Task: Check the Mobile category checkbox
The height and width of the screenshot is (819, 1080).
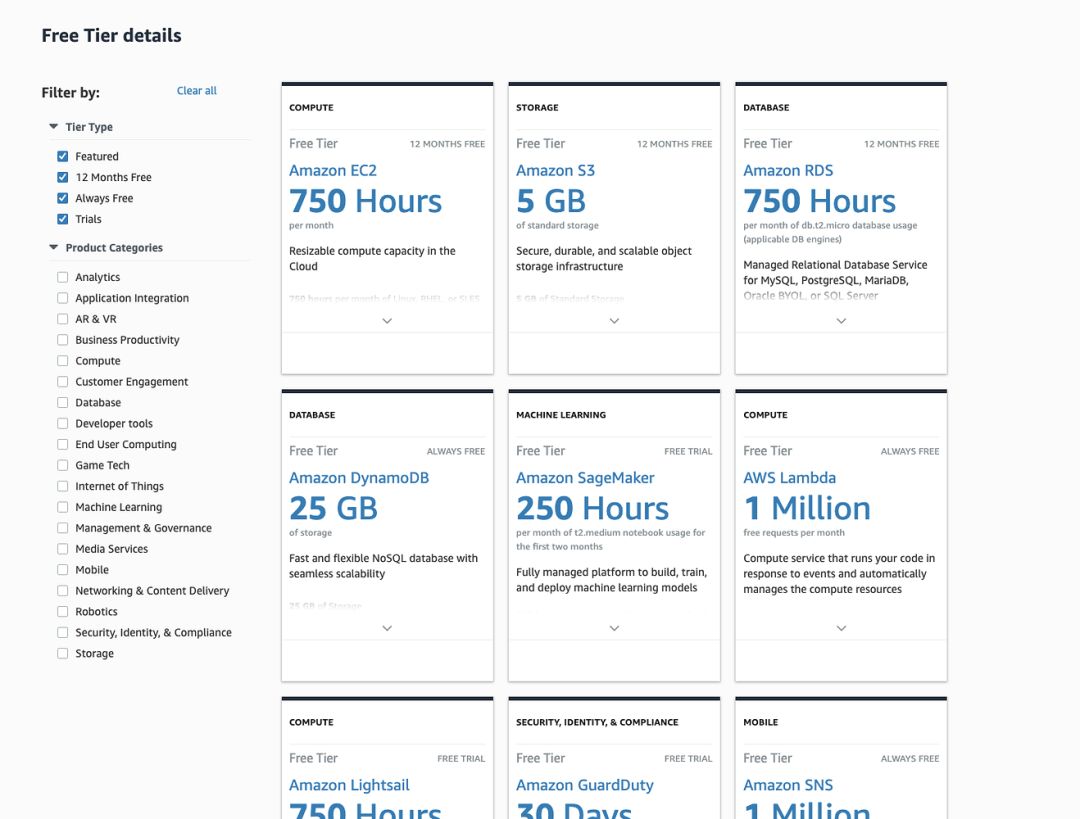Action: click(63, 570)
